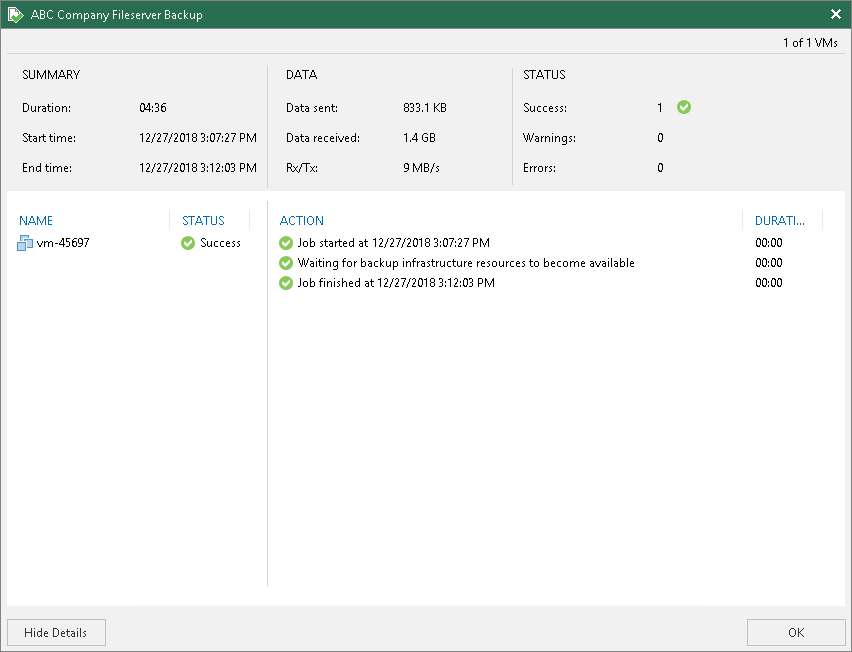Click the 'Duration:' label in Summary
852x652 pixels.
(x=47, y=108)
